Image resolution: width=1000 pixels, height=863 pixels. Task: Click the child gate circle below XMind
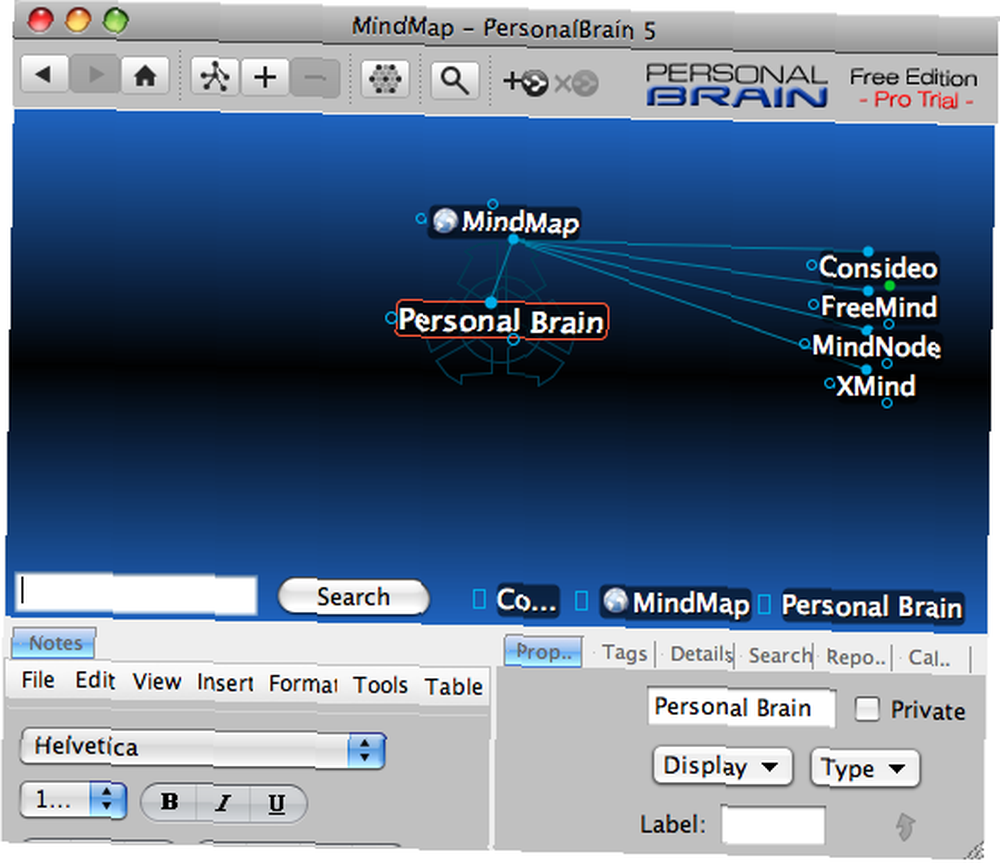point(887,403)
